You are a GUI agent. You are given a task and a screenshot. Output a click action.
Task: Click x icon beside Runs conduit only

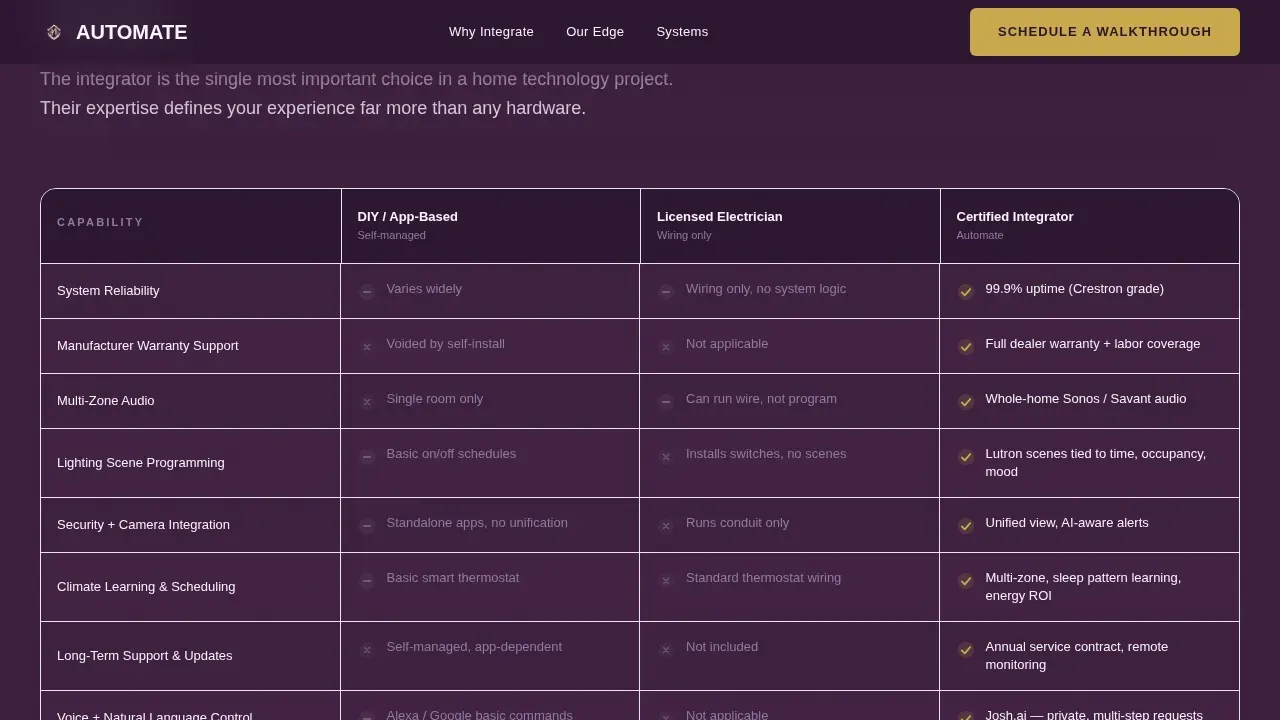(x=666, y=526)
